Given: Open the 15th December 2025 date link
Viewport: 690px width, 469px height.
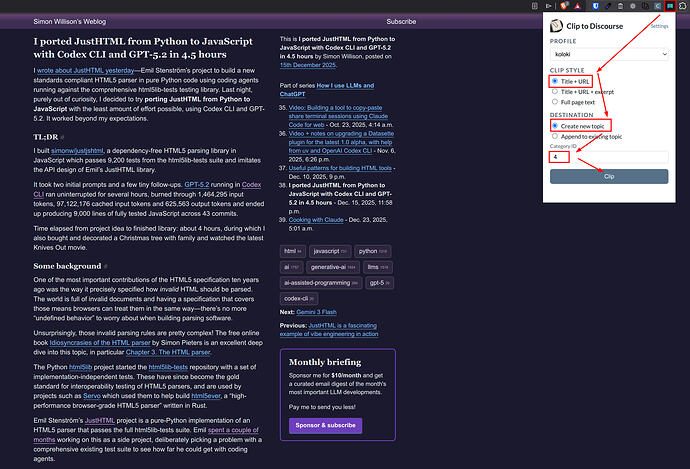Looking at the screenshot, I should tap(308, 65).
